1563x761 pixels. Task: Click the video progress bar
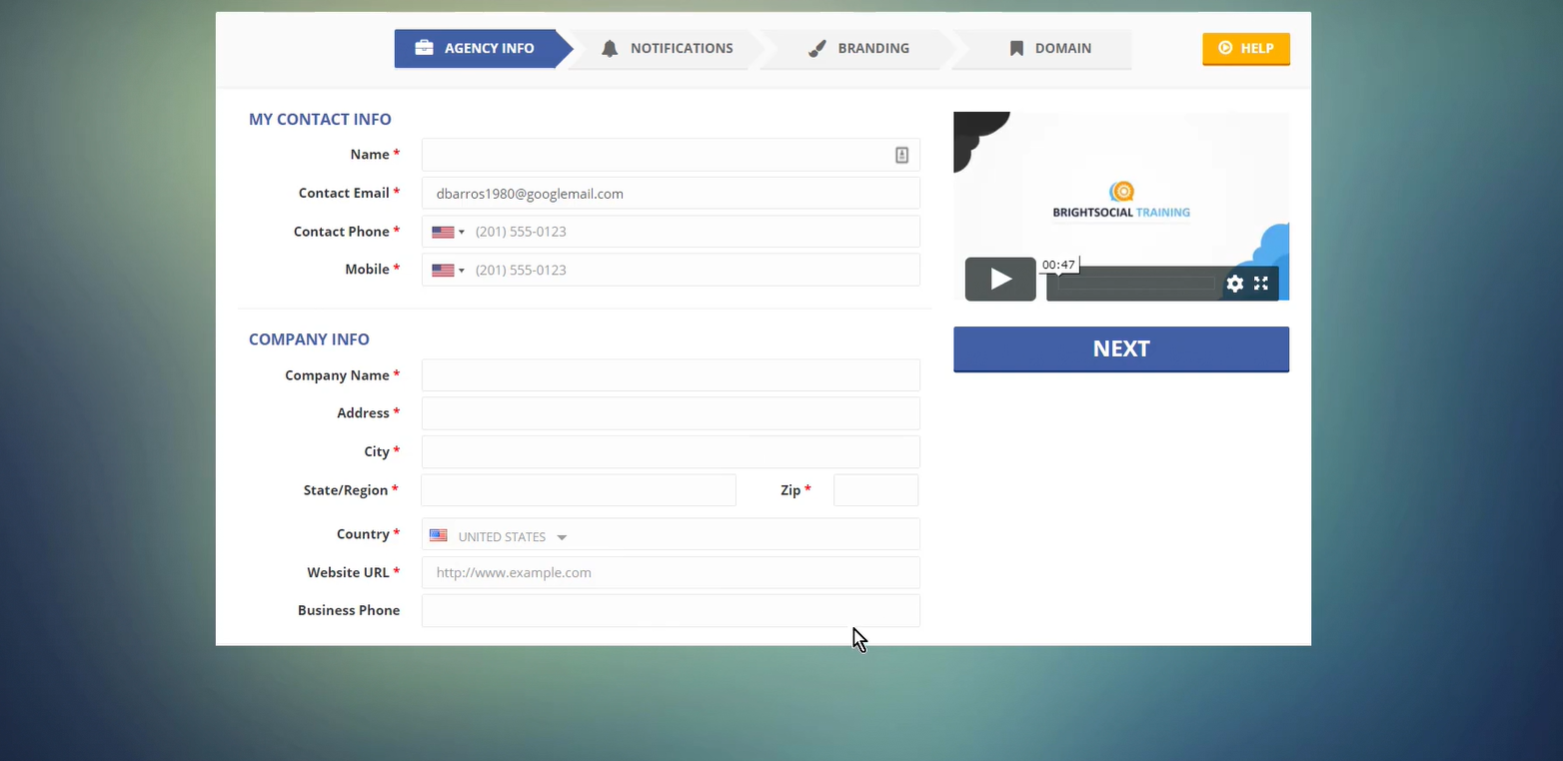(x=1135, y=285)
